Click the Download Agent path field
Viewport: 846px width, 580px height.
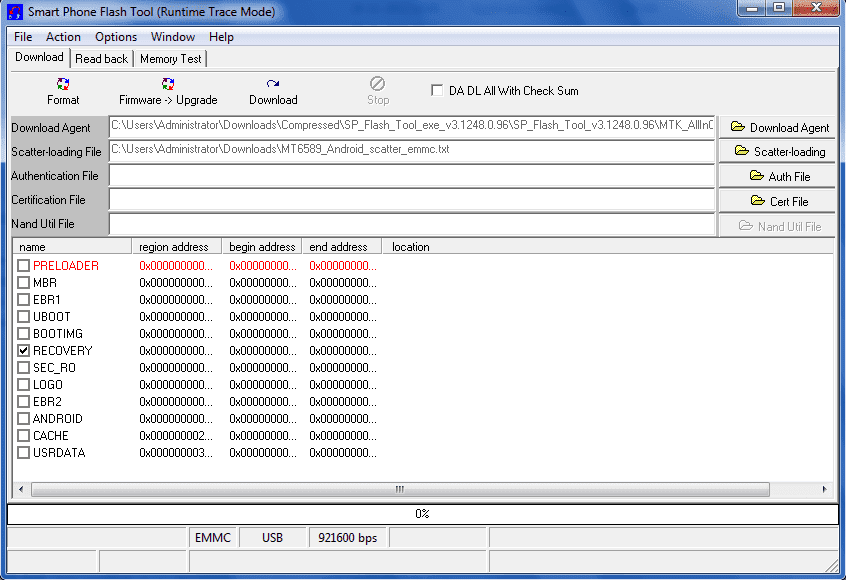click(x=412, y=126)
